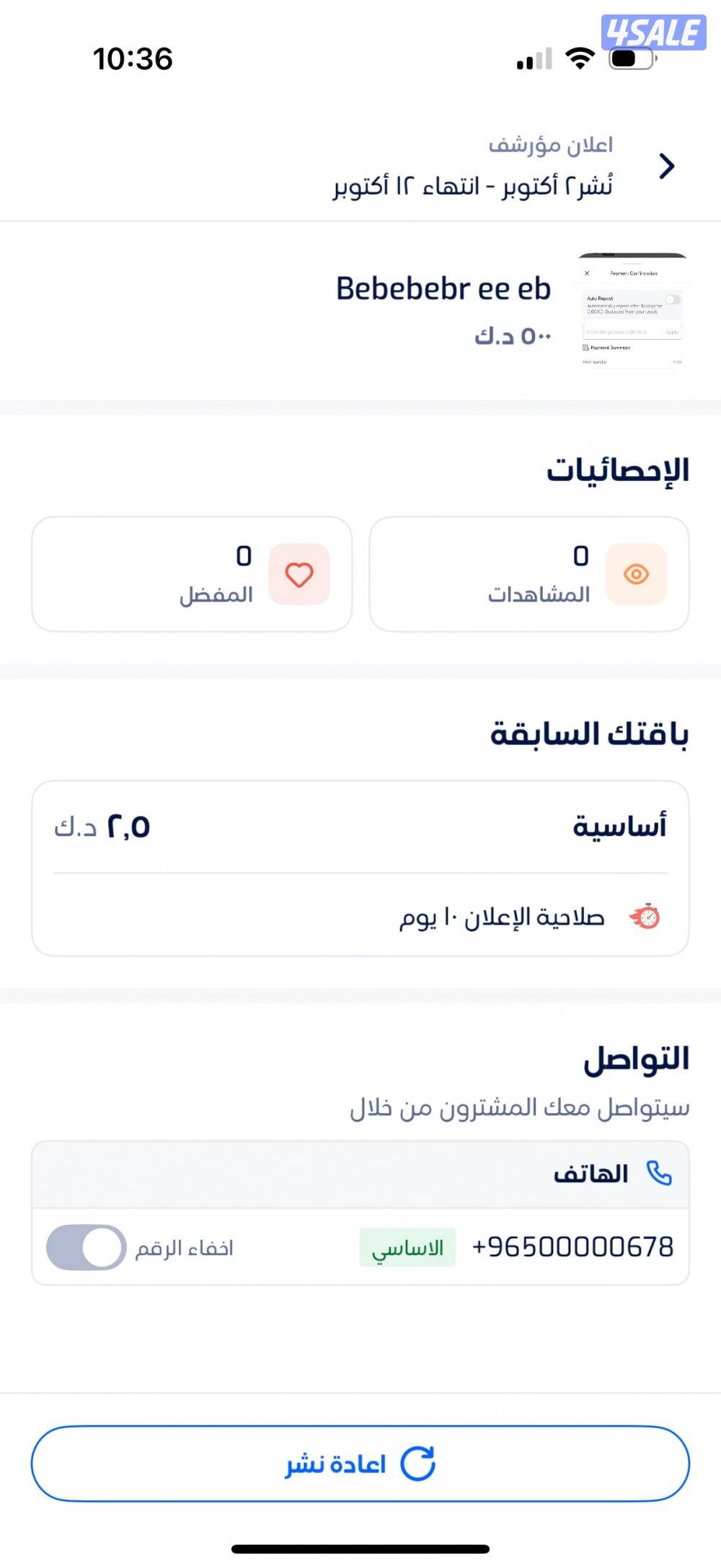Image resolution: width=721 pixels, height=1568 pixels.
Task: Tap the chevron arrow beside archived ad header
Action: click(x=667, y=167)
